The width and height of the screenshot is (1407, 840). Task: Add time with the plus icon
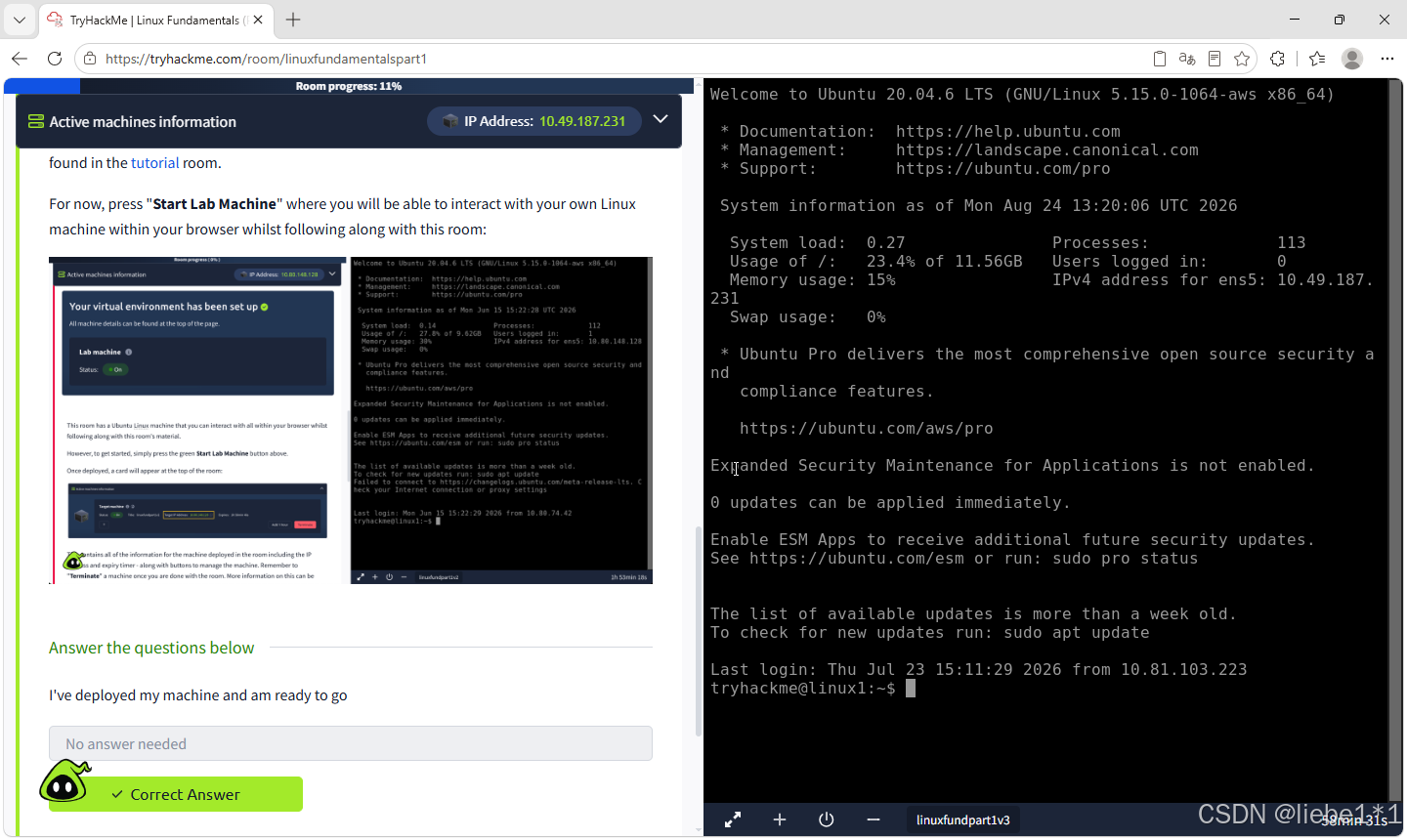coord(780,819)
